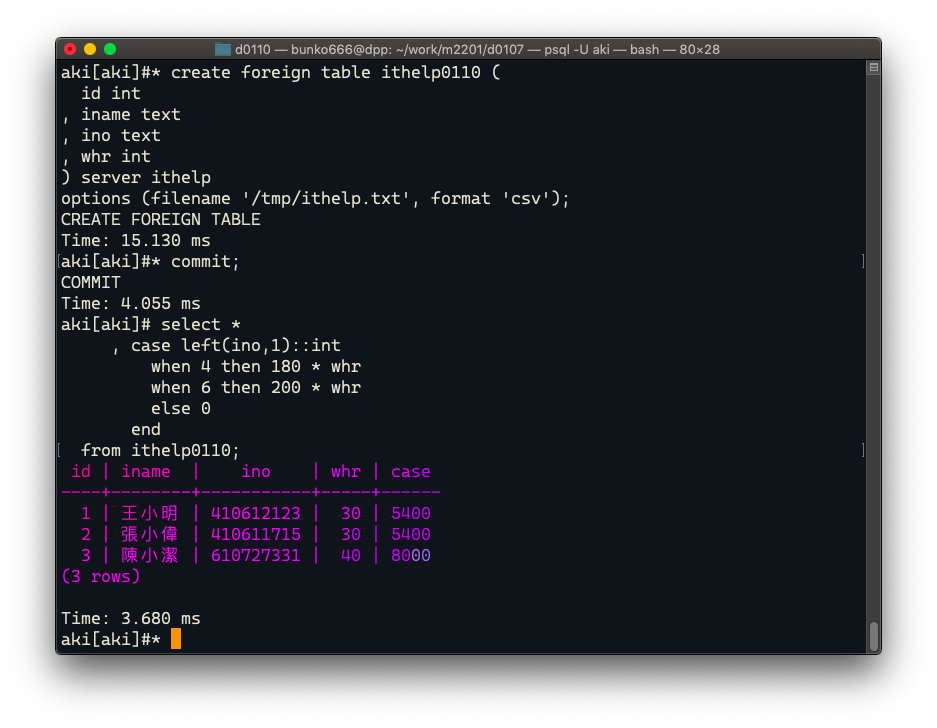Click the red close window button
Image resolution: width=937 pixels, height=728 pixels.
pyautogui.click(x=70, y=49)
